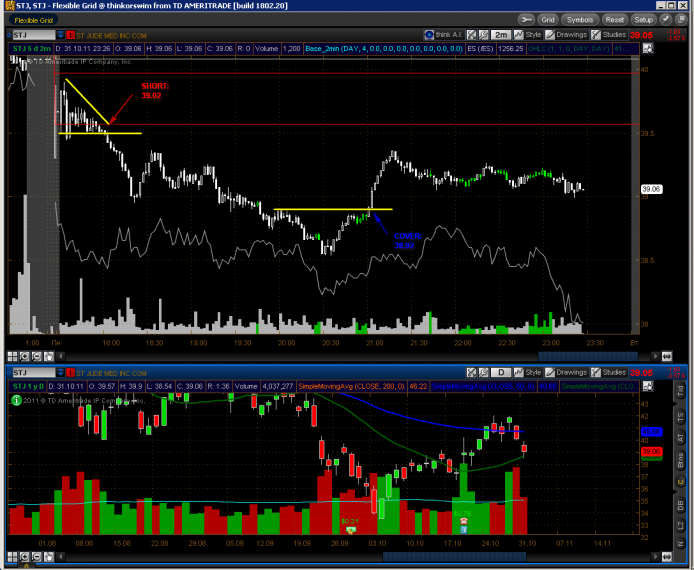
Task: Open chart settings wrench in lower chart toolbar
Action: click(x=483, y=373)
